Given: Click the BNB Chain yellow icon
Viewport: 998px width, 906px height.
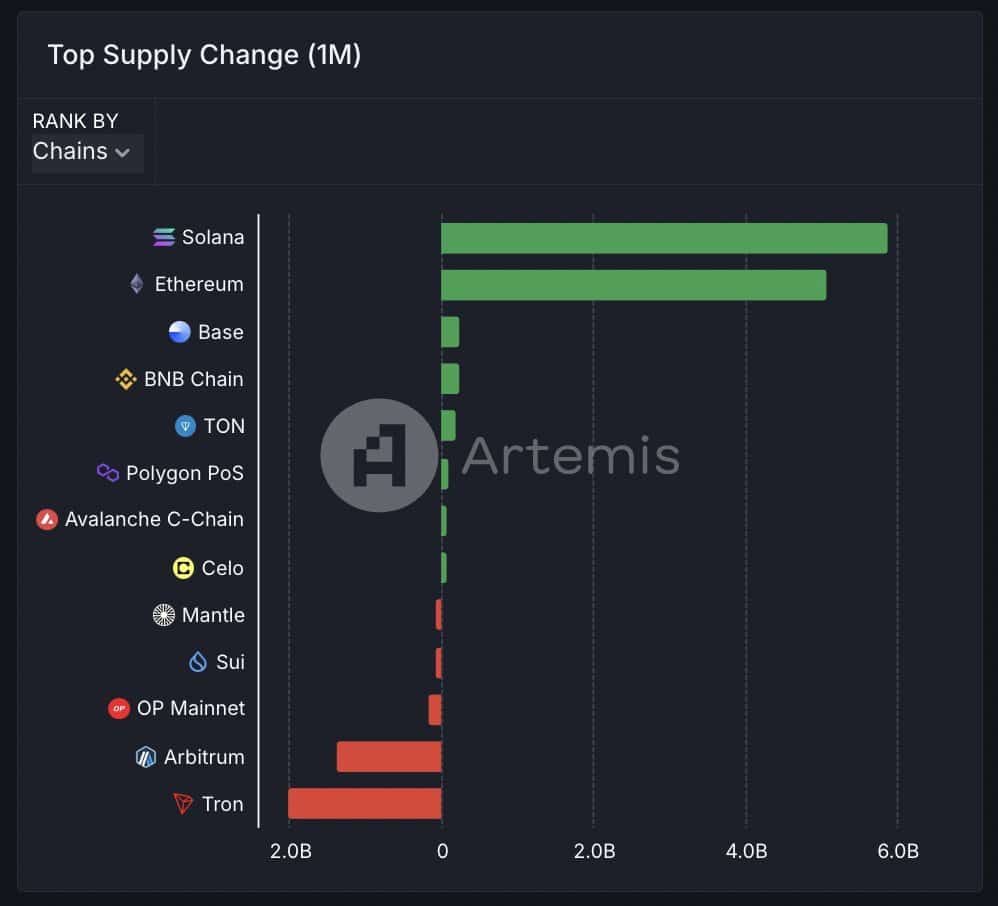Looking at the screenshot, I should [126, 379].
